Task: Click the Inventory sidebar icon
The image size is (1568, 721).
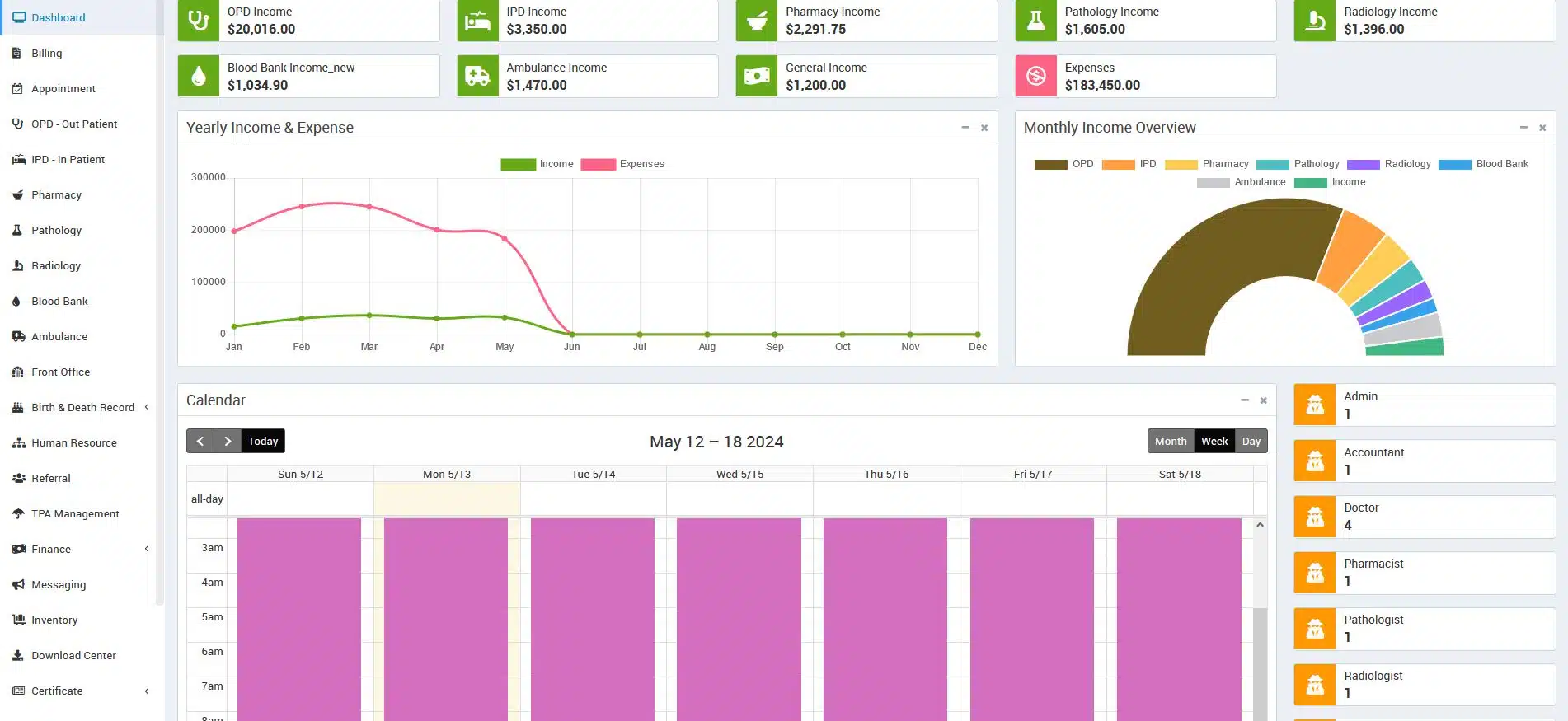Action: tap(18, 620)
